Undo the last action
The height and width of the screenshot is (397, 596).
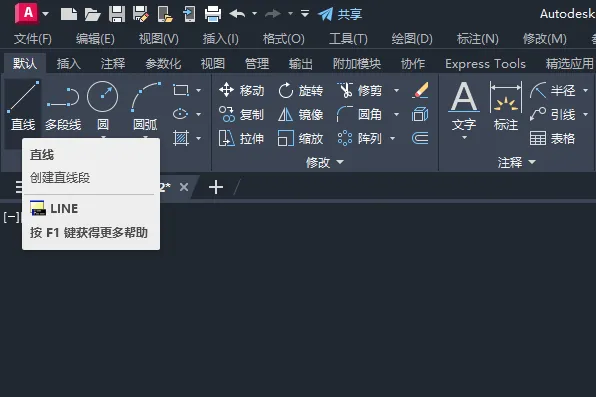(237, 14)
